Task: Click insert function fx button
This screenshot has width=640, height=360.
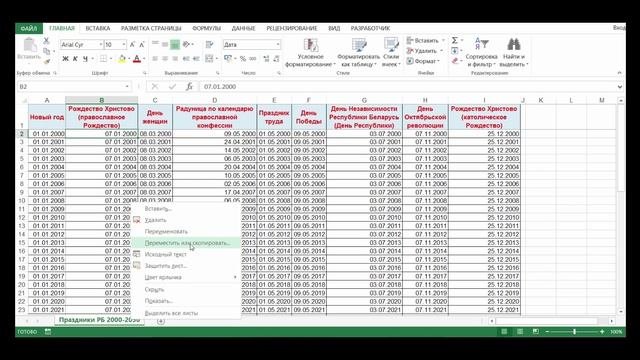Action: pos(189,87)
